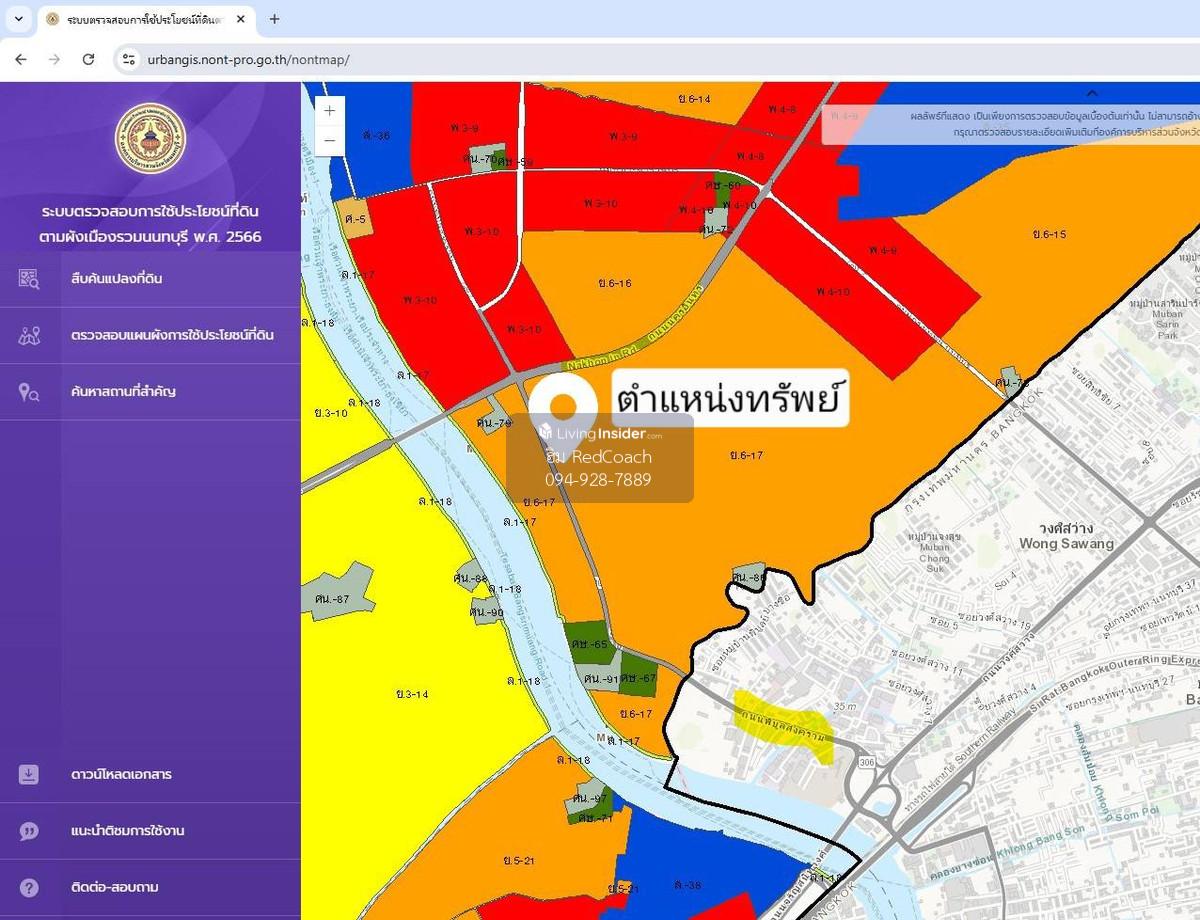This screenshot has height=920, width=1200.
Task: Open the browser tab list dropdown
Action: click(18, 19)
